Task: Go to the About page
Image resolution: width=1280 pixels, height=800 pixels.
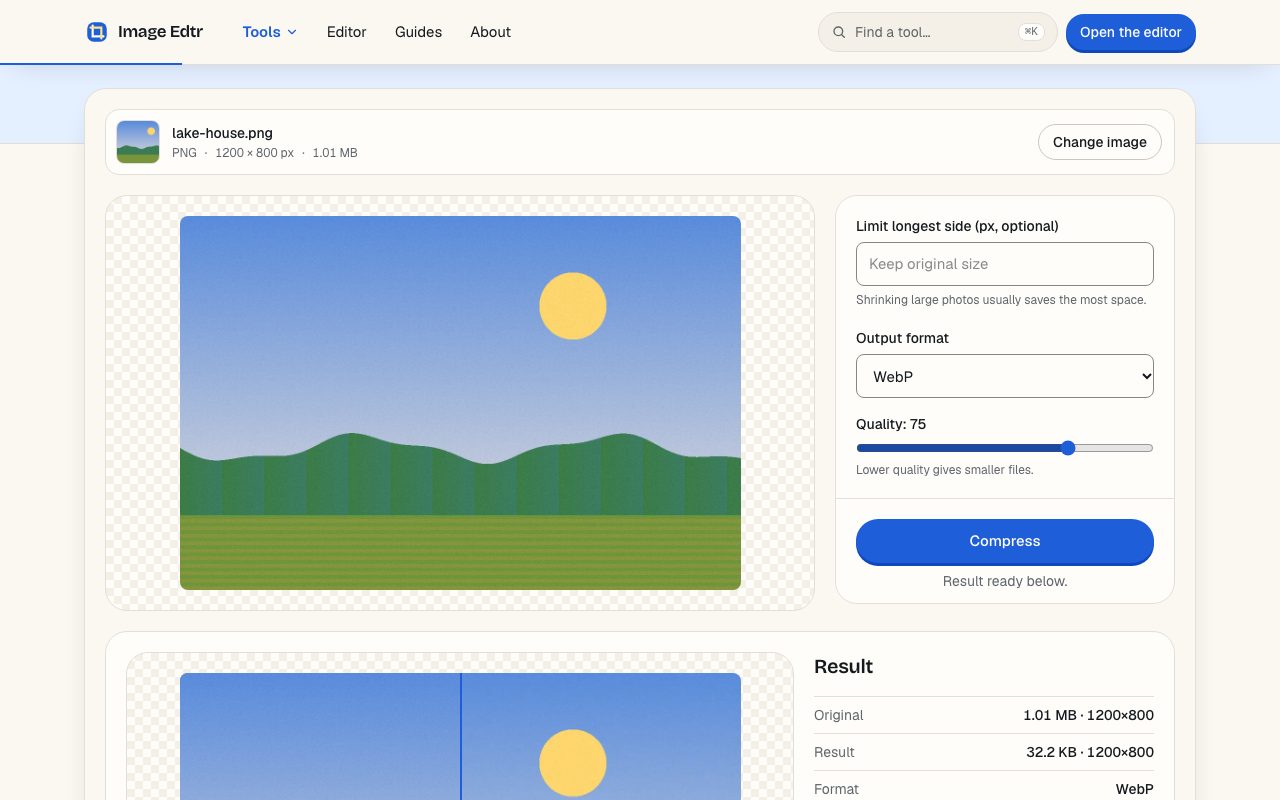Action: coord(491,32)
